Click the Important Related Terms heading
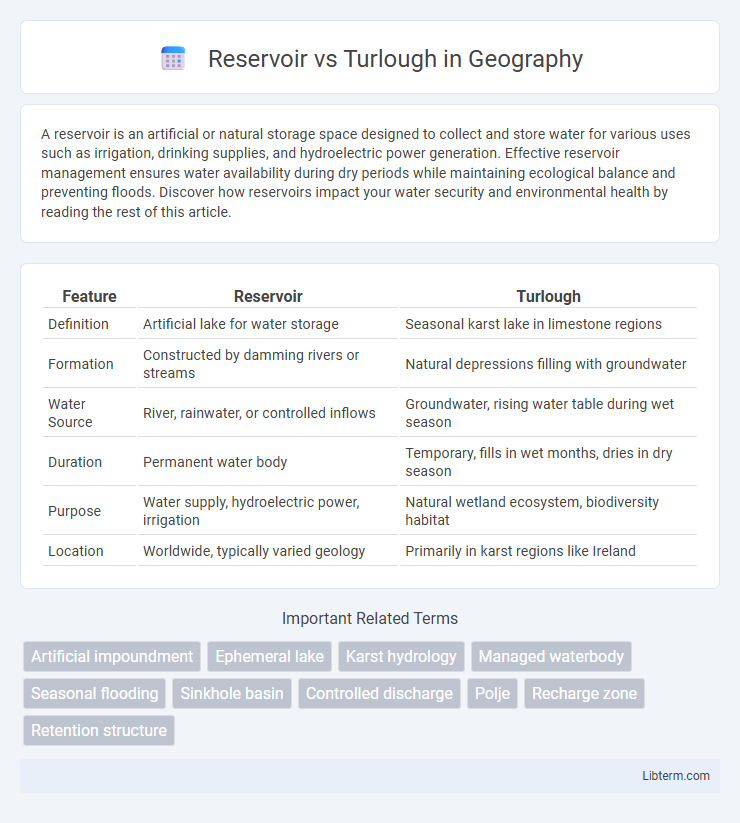740x823 pixels. point(370,618)
